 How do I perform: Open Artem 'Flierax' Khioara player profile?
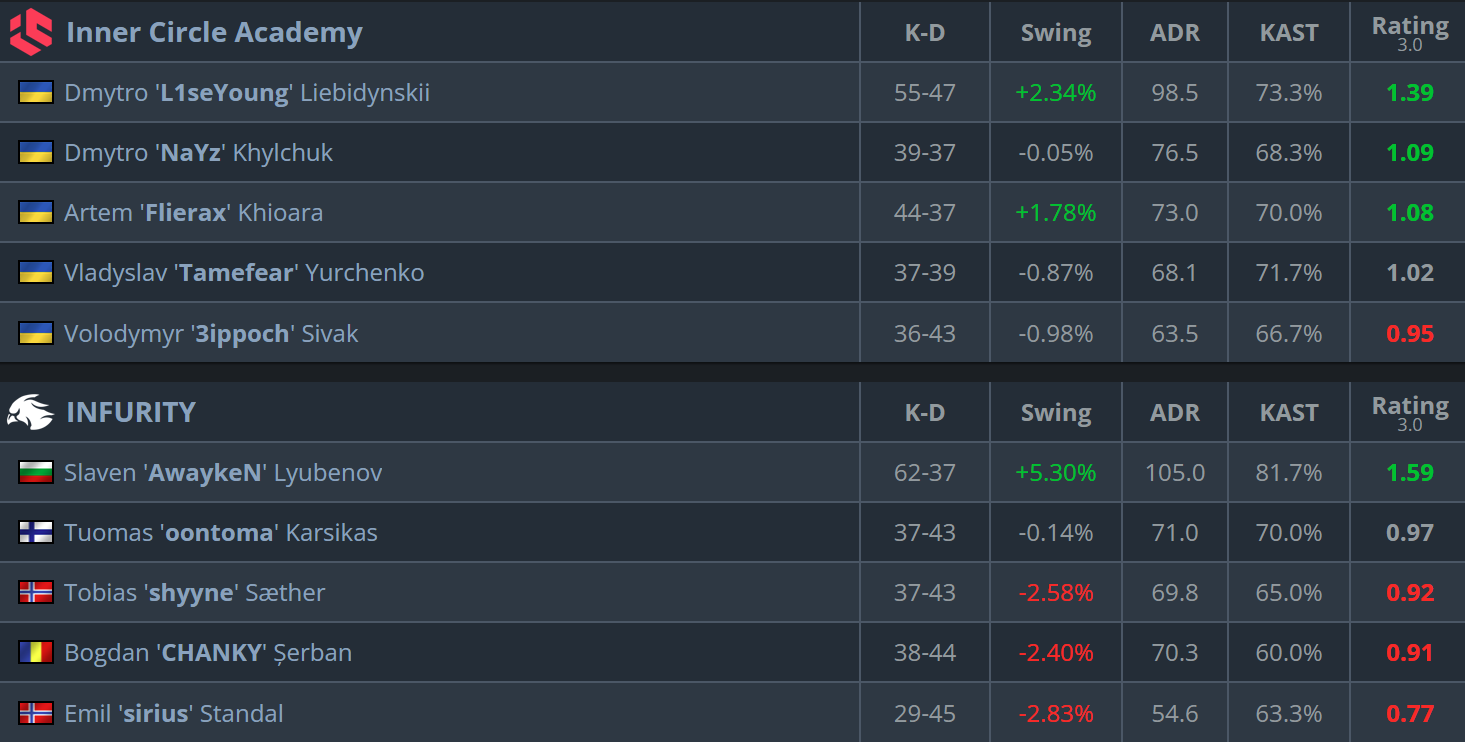point(193,212)
